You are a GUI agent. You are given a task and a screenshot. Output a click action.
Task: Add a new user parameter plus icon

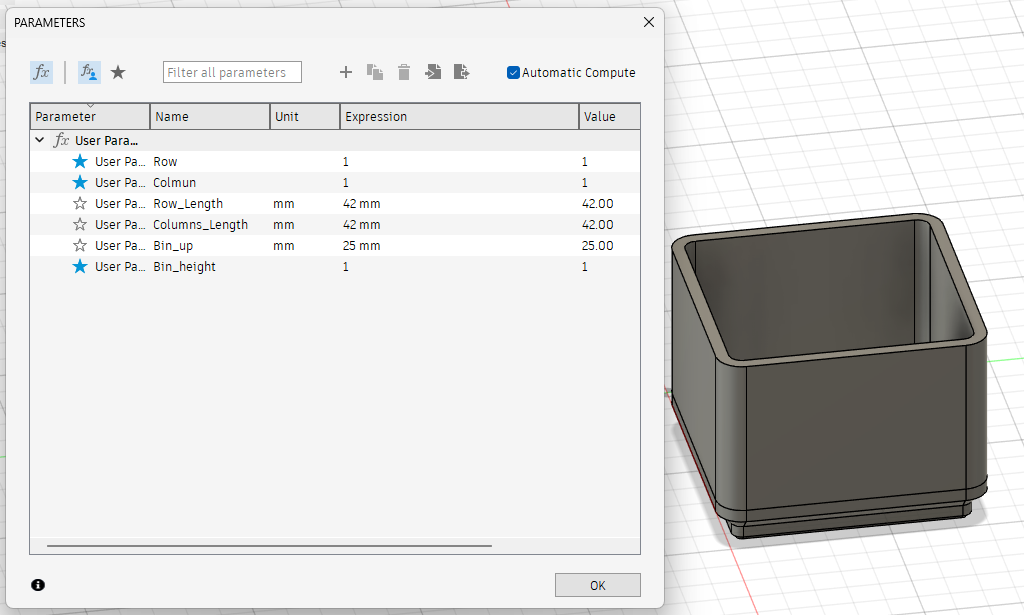346,72
